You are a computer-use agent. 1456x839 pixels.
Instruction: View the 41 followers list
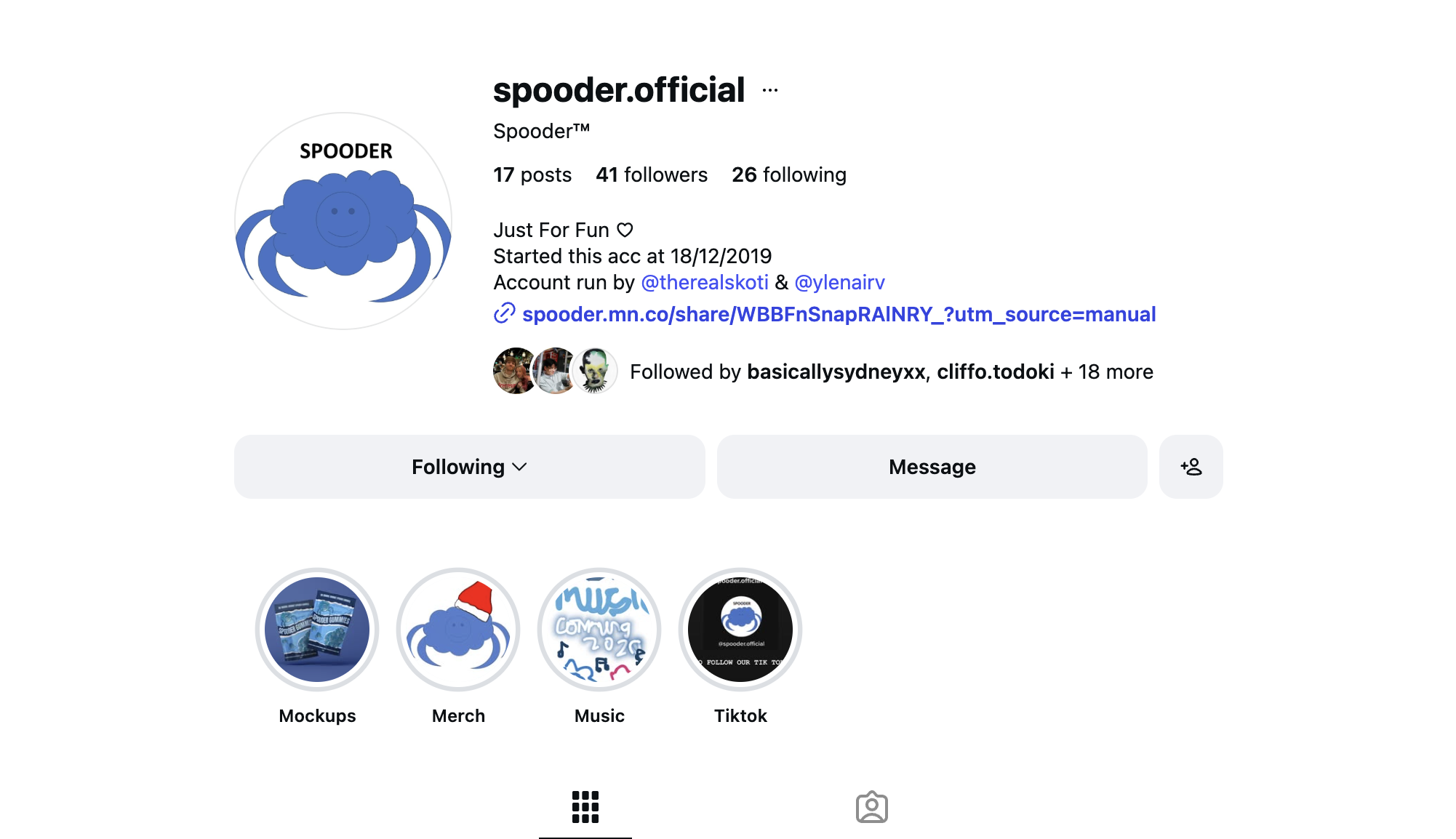coord(652,174)
